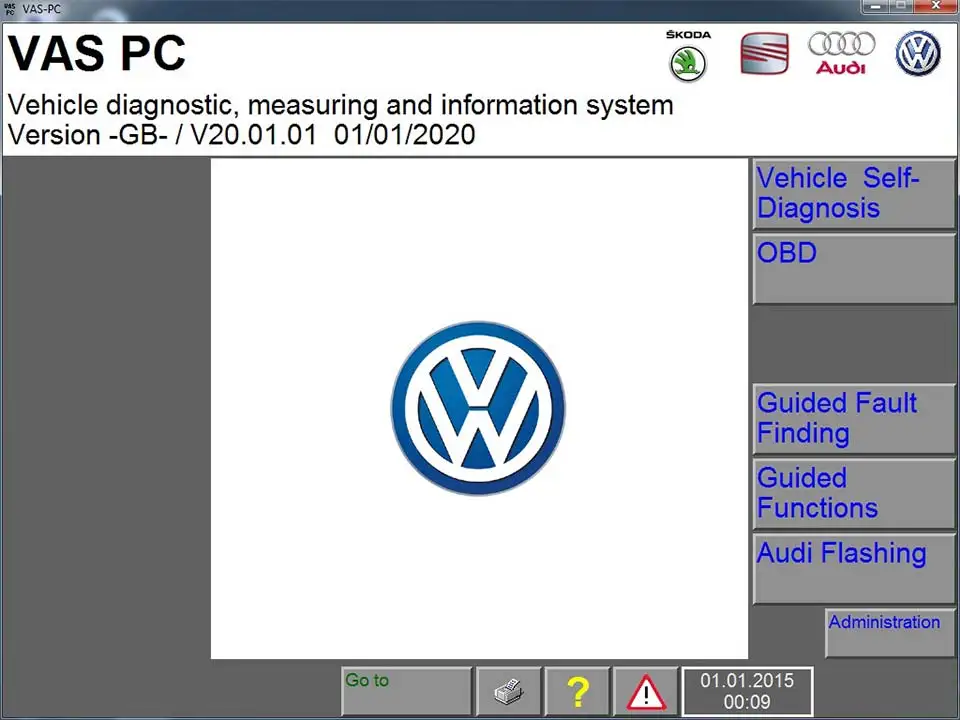Select the Volkswagen logo in the header
Image resolution: width=960 pixels, height=720 pixels.
point(918,54)
